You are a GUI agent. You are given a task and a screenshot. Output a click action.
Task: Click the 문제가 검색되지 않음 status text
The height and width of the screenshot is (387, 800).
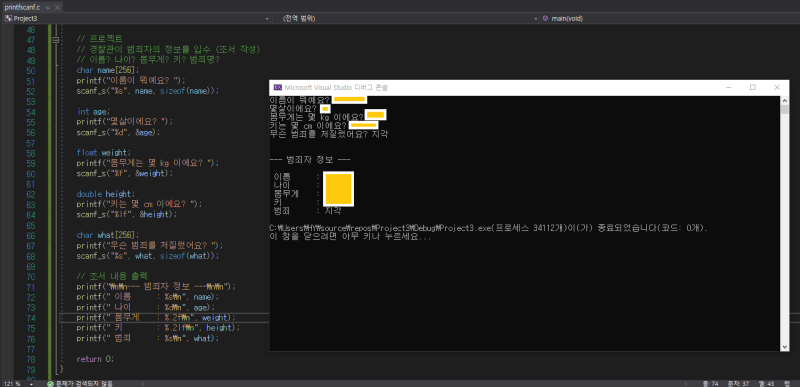coord(84,383)
